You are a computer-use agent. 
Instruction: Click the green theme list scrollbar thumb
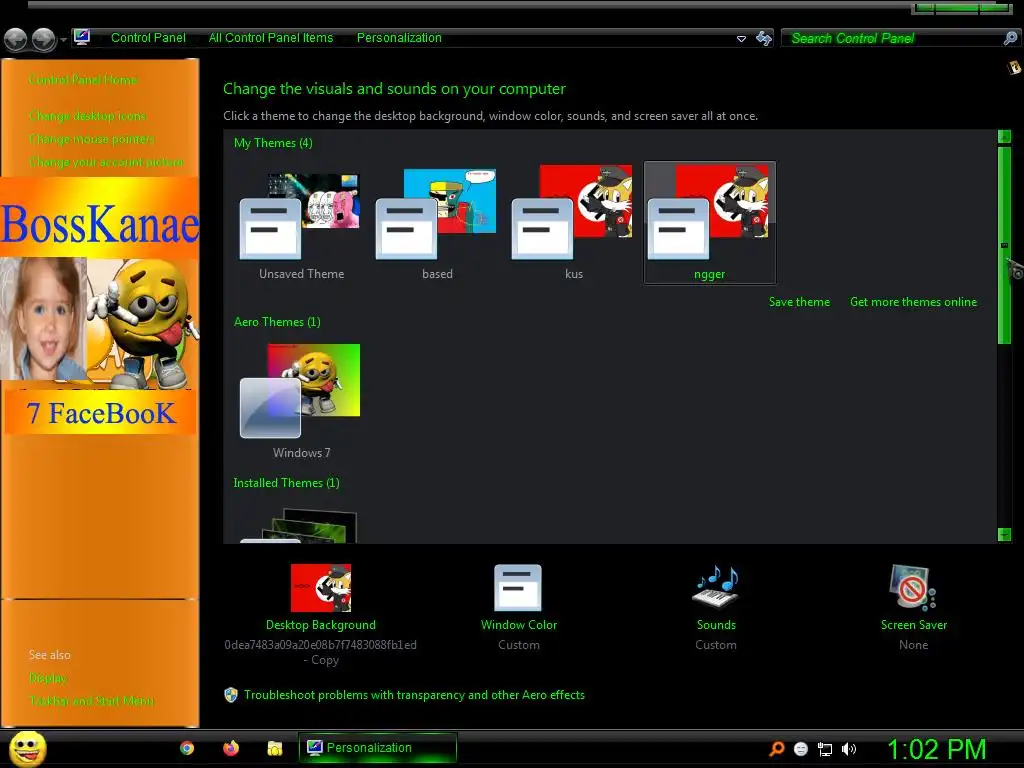[1004, 245]
